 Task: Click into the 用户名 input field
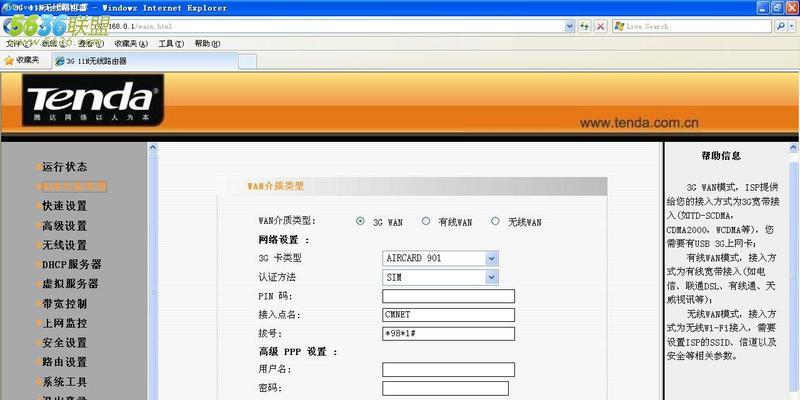[x=448, y=369]
